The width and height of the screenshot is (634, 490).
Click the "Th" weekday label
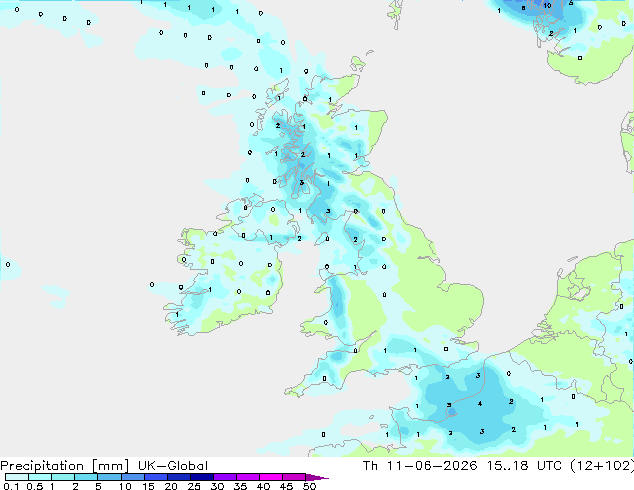click(x=370, y=466)
